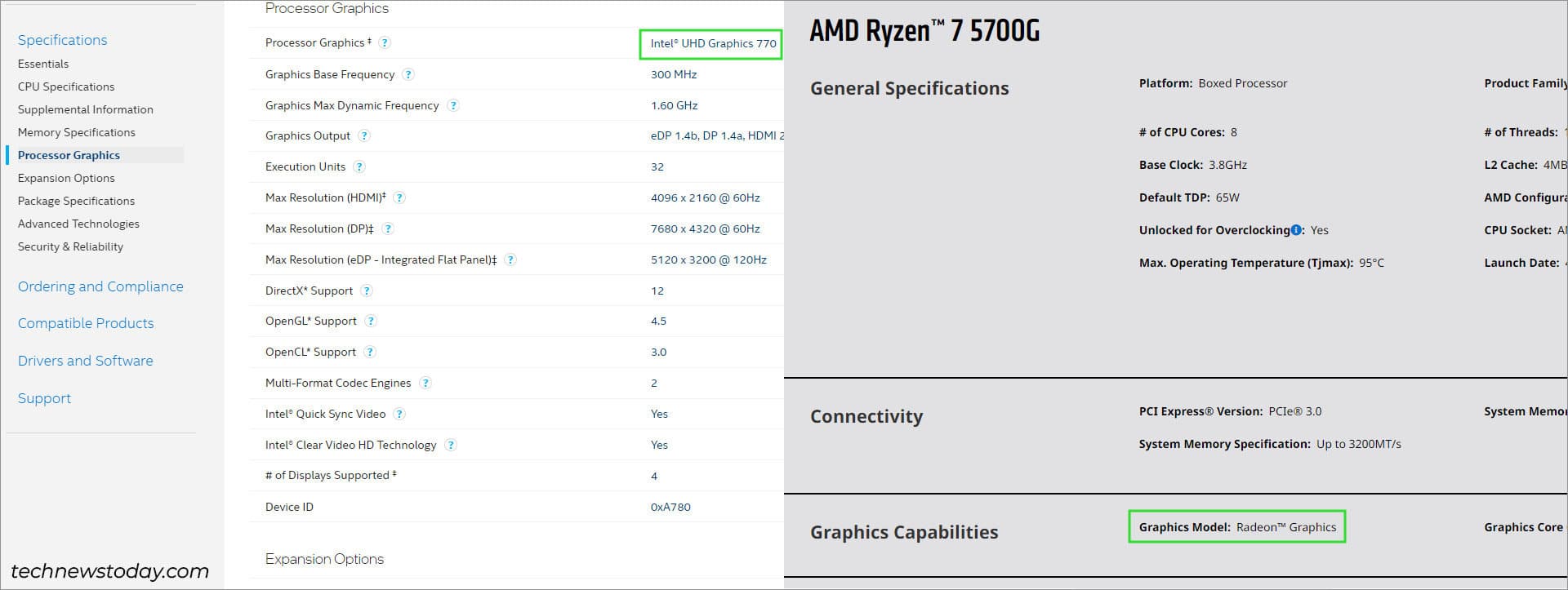Open the Max Resolution (HDMI) help icon

click(399, 197)
